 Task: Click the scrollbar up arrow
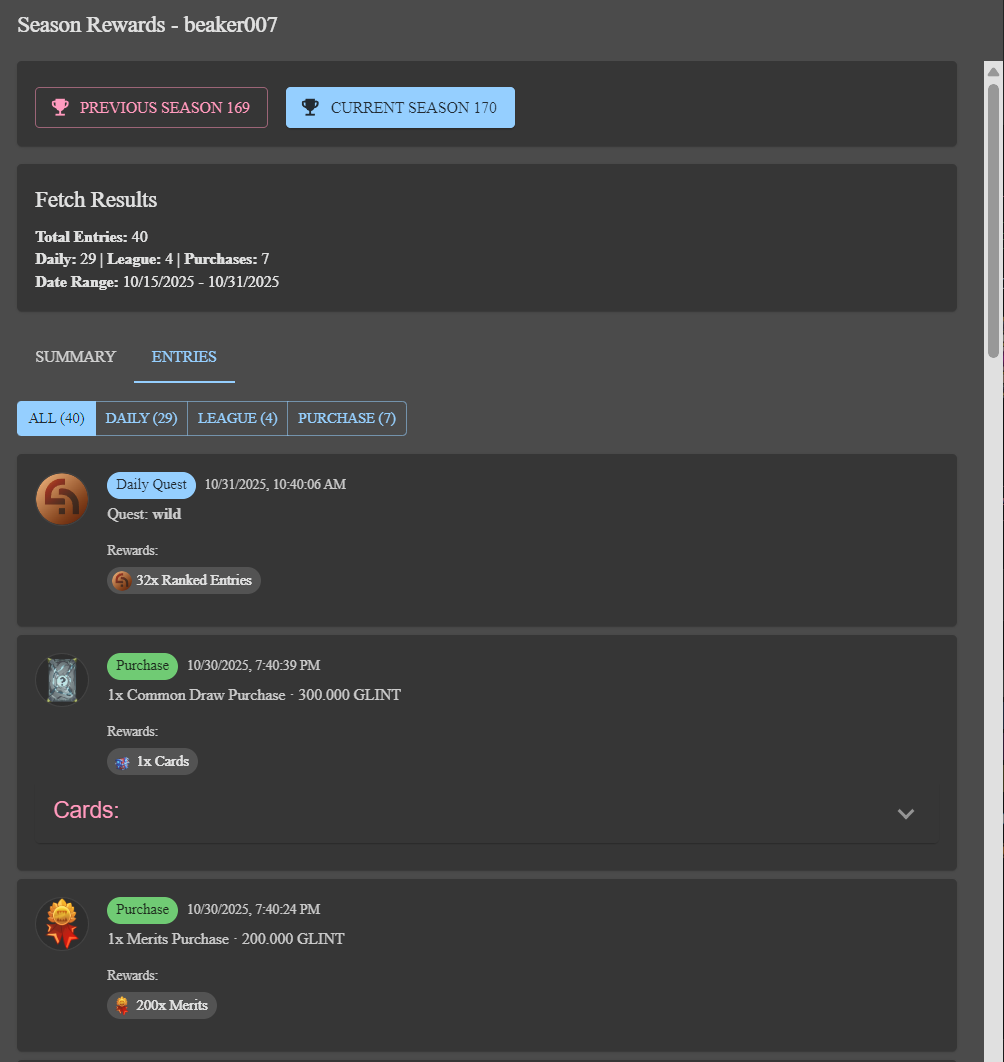[993, 72]
